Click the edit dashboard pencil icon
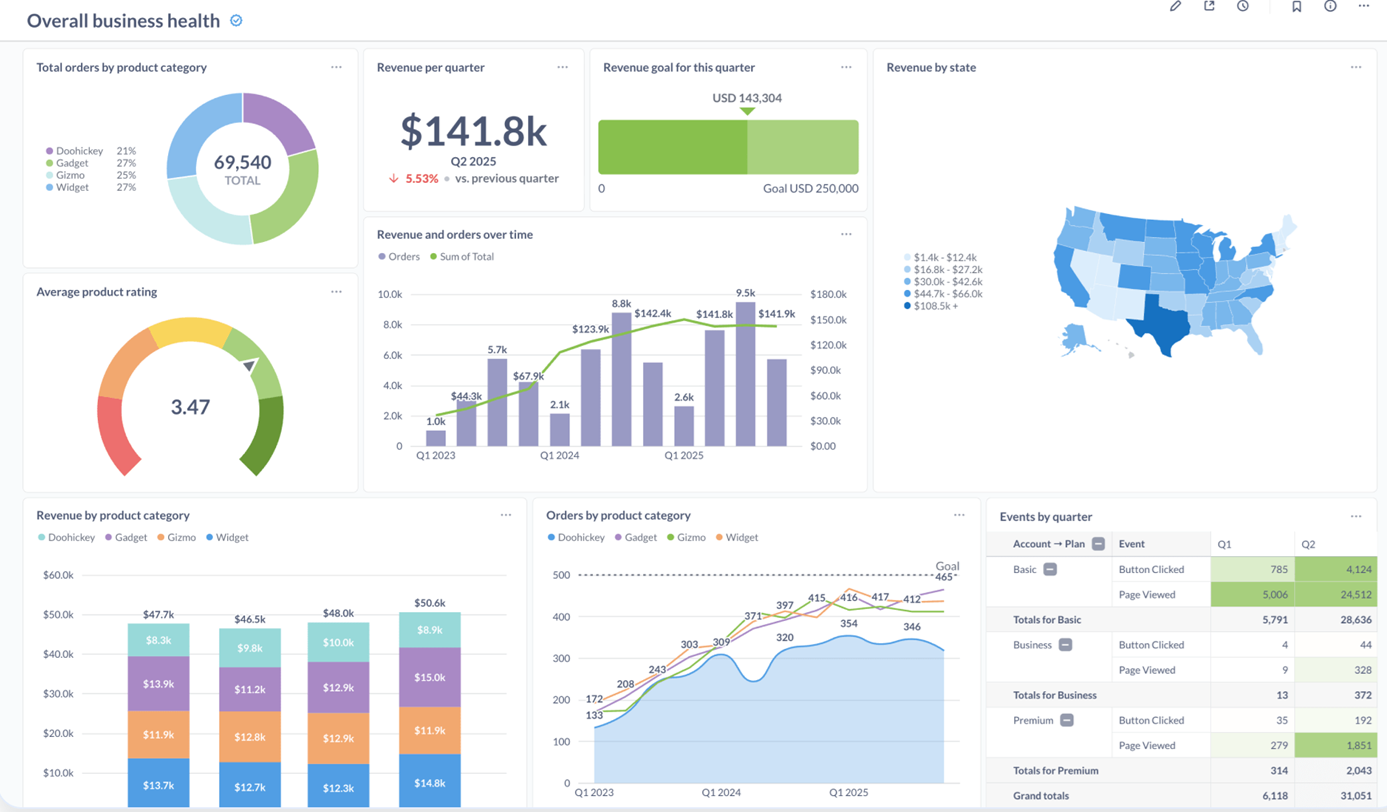 tap(1175, 7)
